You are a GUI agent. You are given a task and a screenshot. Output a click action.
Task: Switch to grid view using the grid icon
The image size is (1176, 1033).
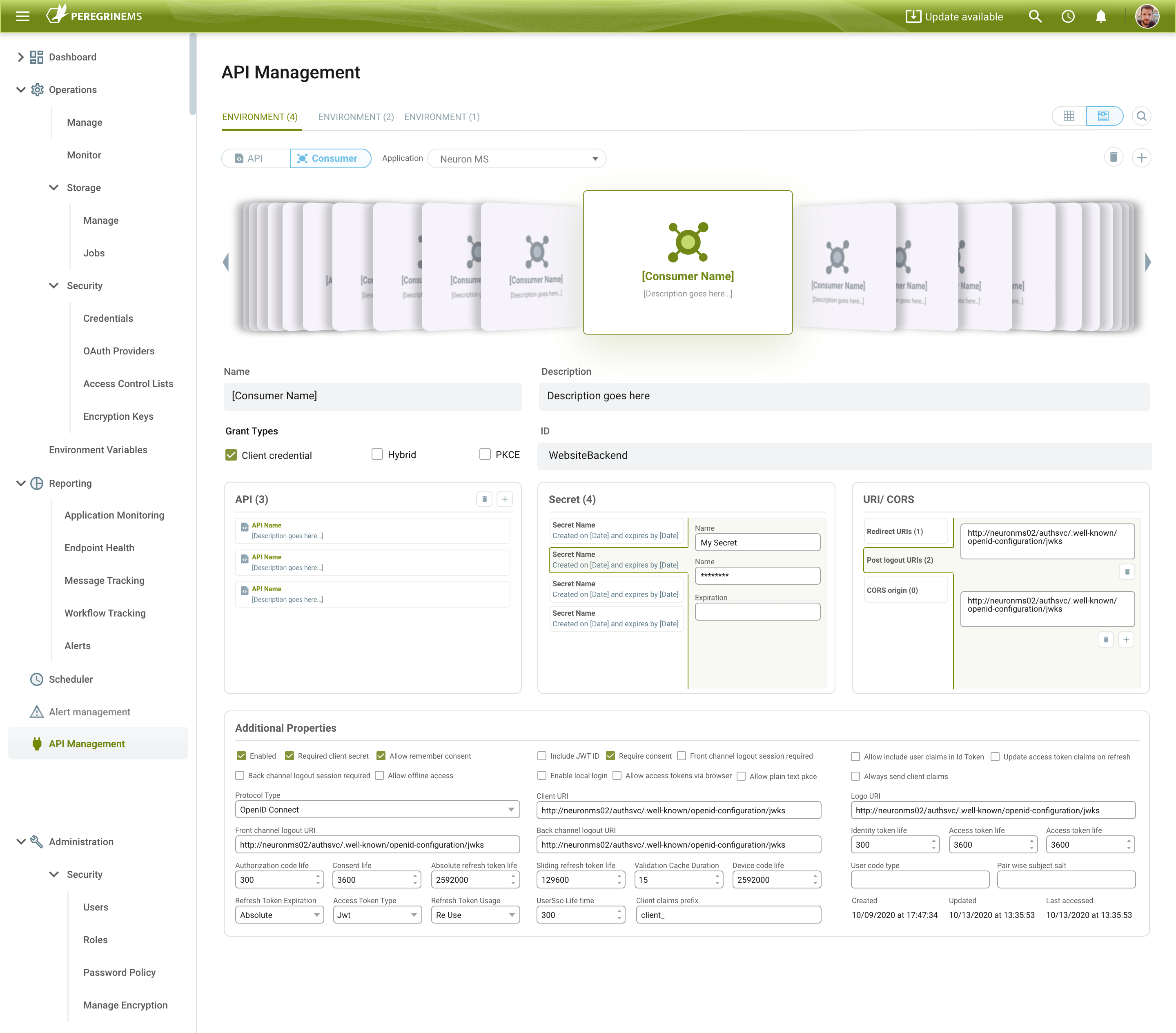(1069, 116)
